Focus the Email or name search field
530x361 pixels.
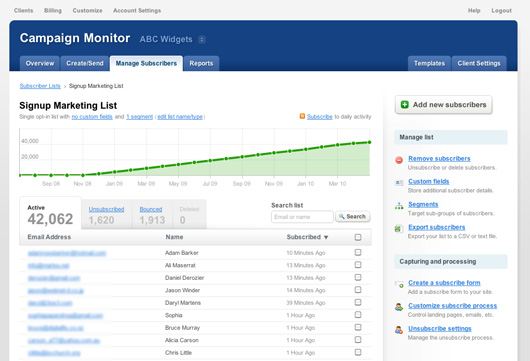(x=302, y=217)
